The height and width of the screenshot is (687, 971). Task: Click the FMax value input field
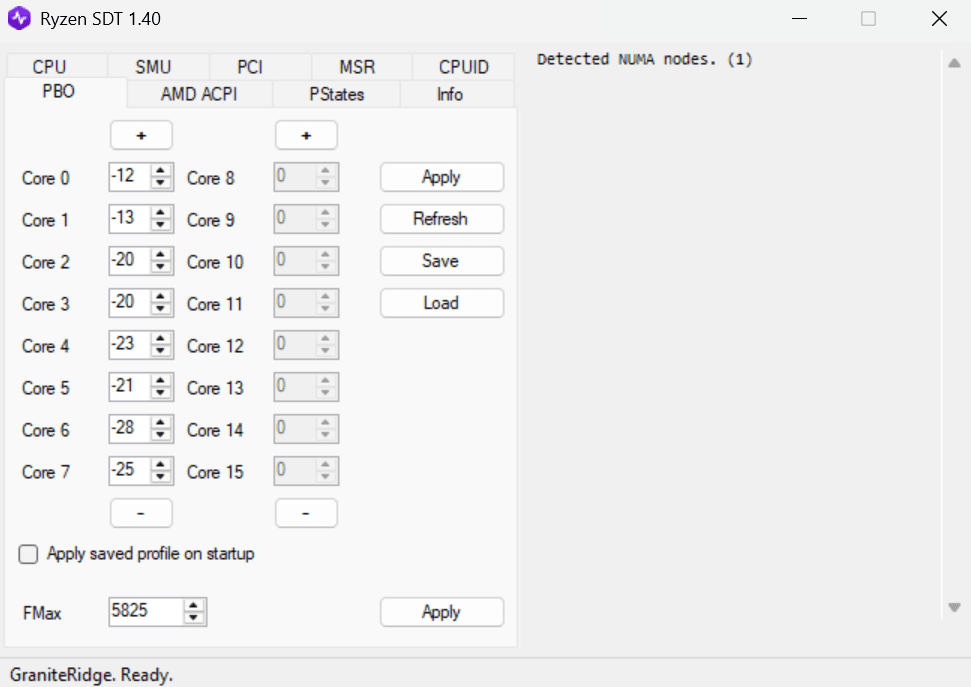coord(145,611)
